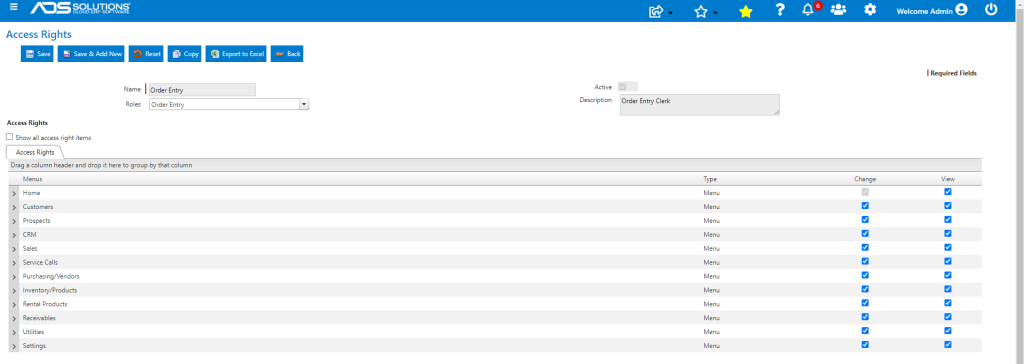Expand the Rental Products row
Screen dimensions: 1024x364
(x=14, y=305)
